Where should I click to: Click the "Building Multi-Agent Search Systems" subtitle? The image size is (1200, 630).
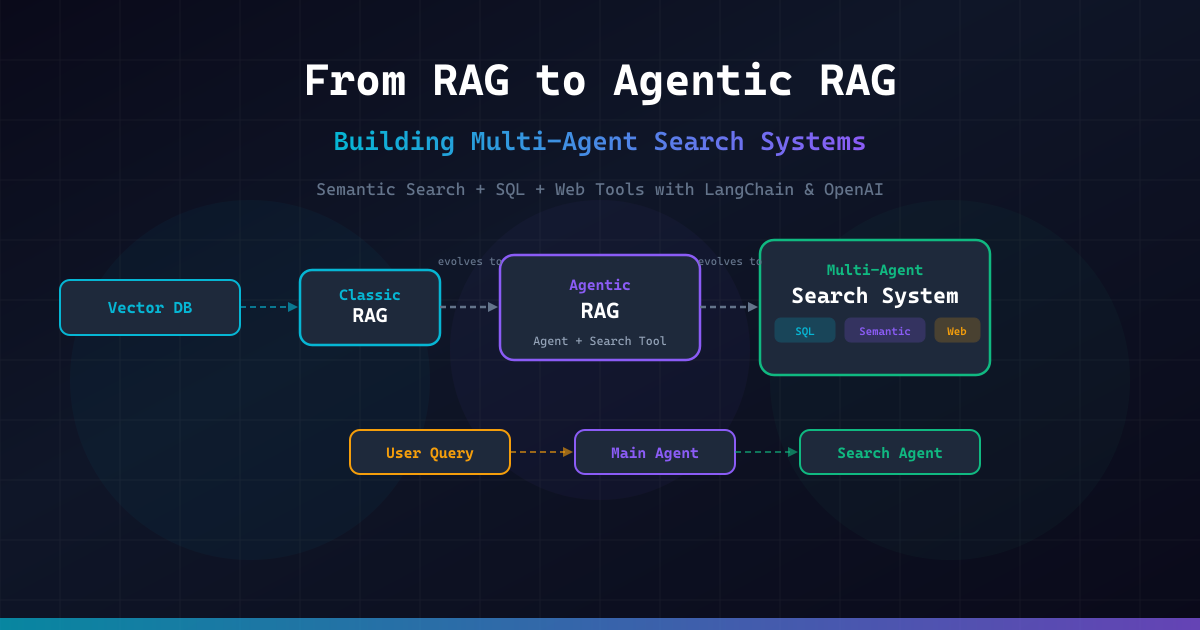[x=599, y=141]
